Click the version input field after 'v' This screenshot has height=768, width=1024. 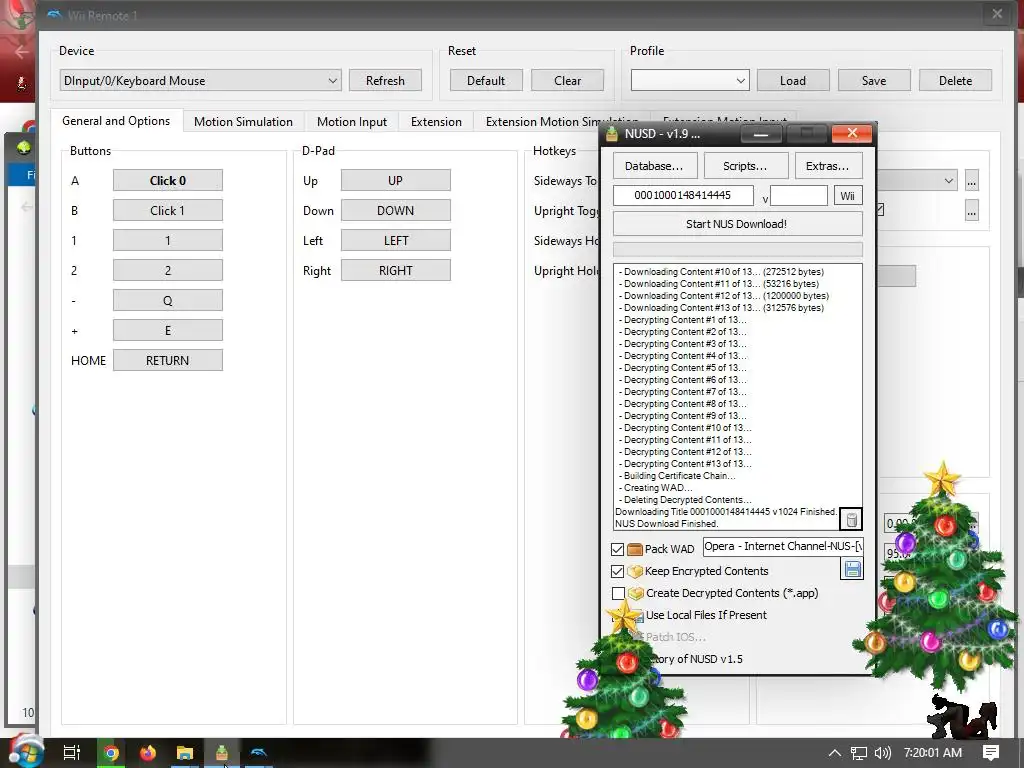[799, 195]
